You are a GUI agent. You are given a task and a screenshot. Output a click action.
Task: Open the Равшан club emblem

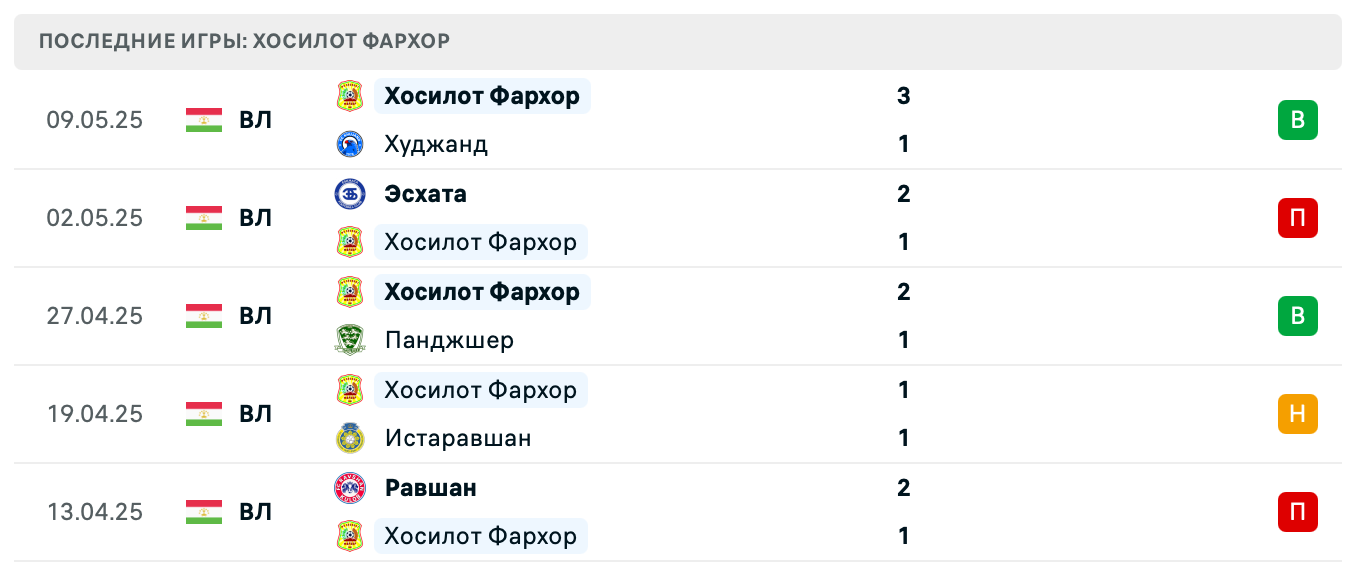coord(350,488)
